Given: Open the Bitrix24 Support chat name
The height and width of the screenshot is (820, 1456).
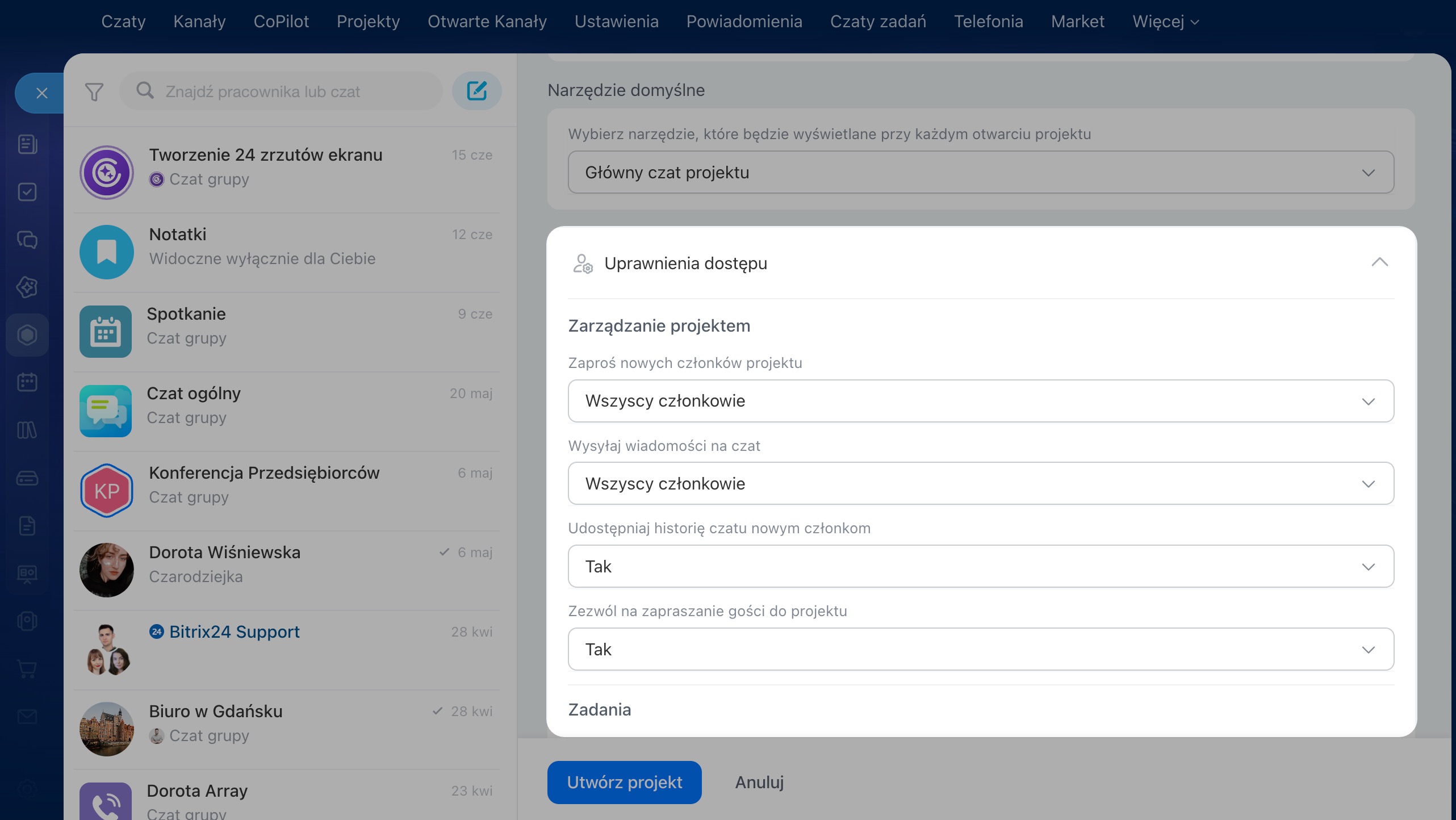Looking at the screenshot, I should point(234,631).
